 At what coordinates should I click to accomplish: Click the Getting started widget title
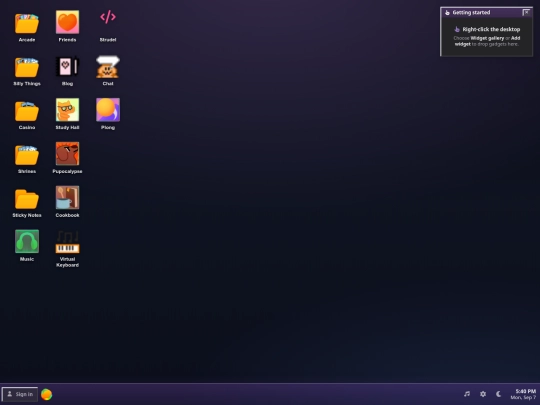coord(471,12)
